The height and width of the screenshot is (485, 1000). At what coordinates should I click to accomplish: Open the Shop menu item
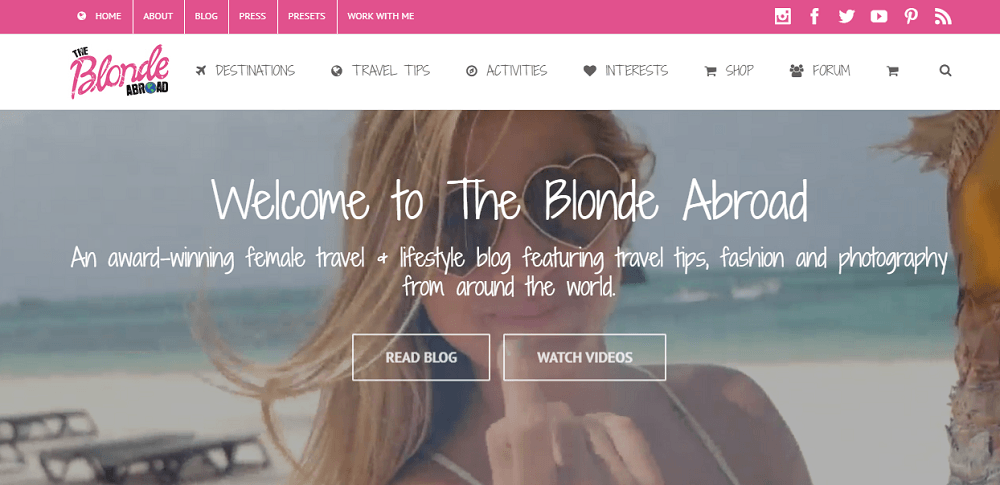click(x=729, y=70)
